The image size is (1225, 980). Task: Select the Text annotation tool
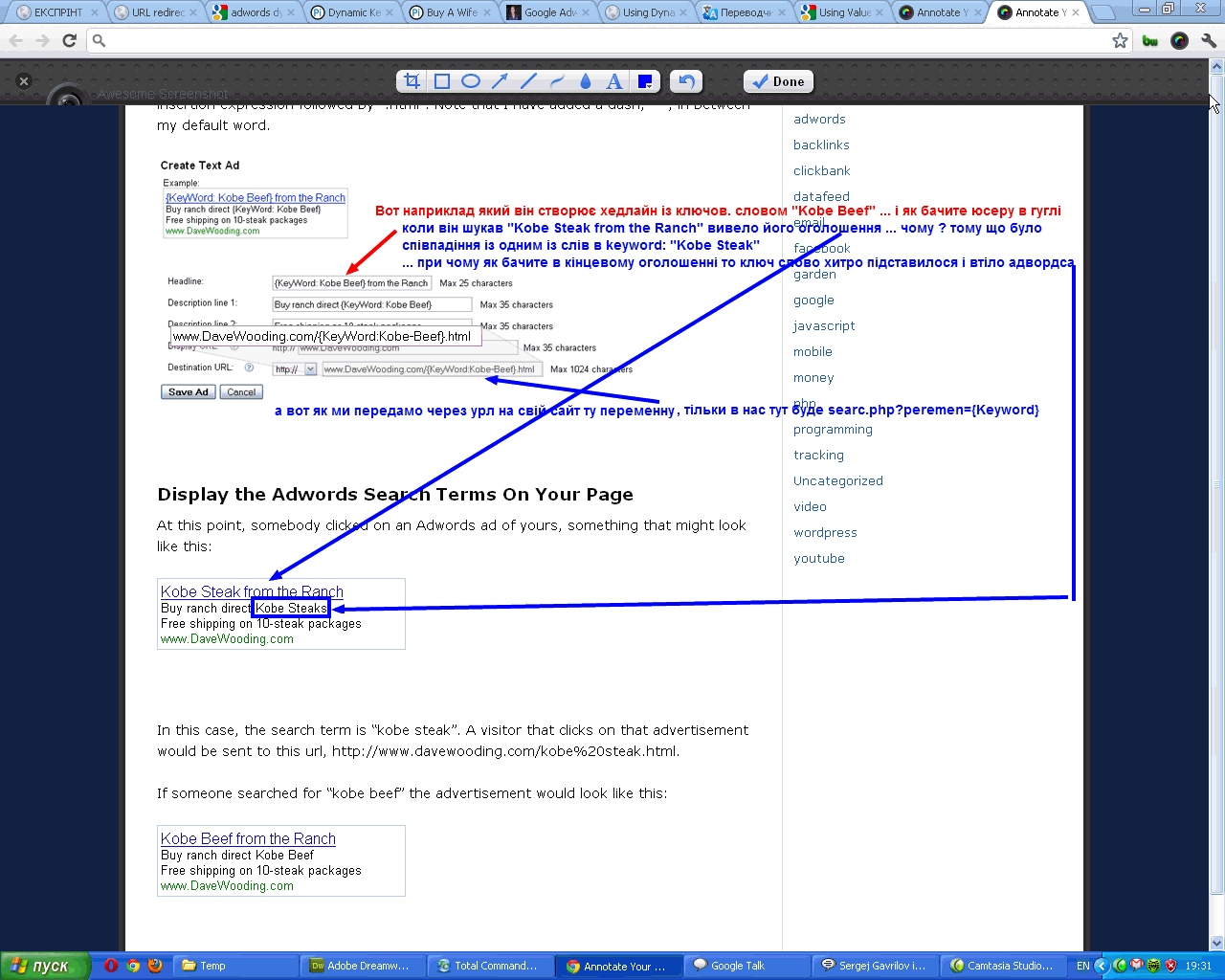(614, 81)
